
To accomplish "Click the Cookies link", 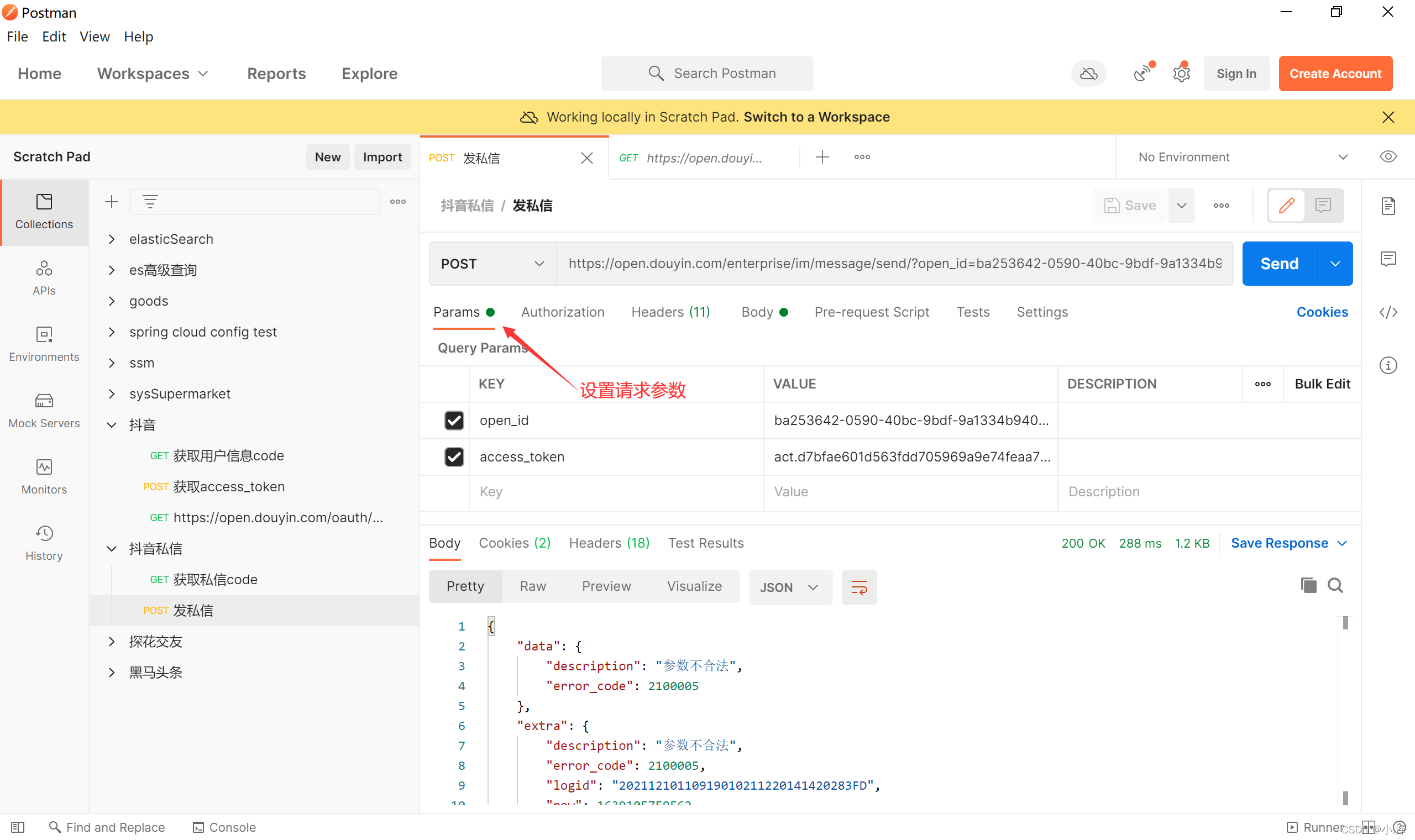I will click(1322, 312).
